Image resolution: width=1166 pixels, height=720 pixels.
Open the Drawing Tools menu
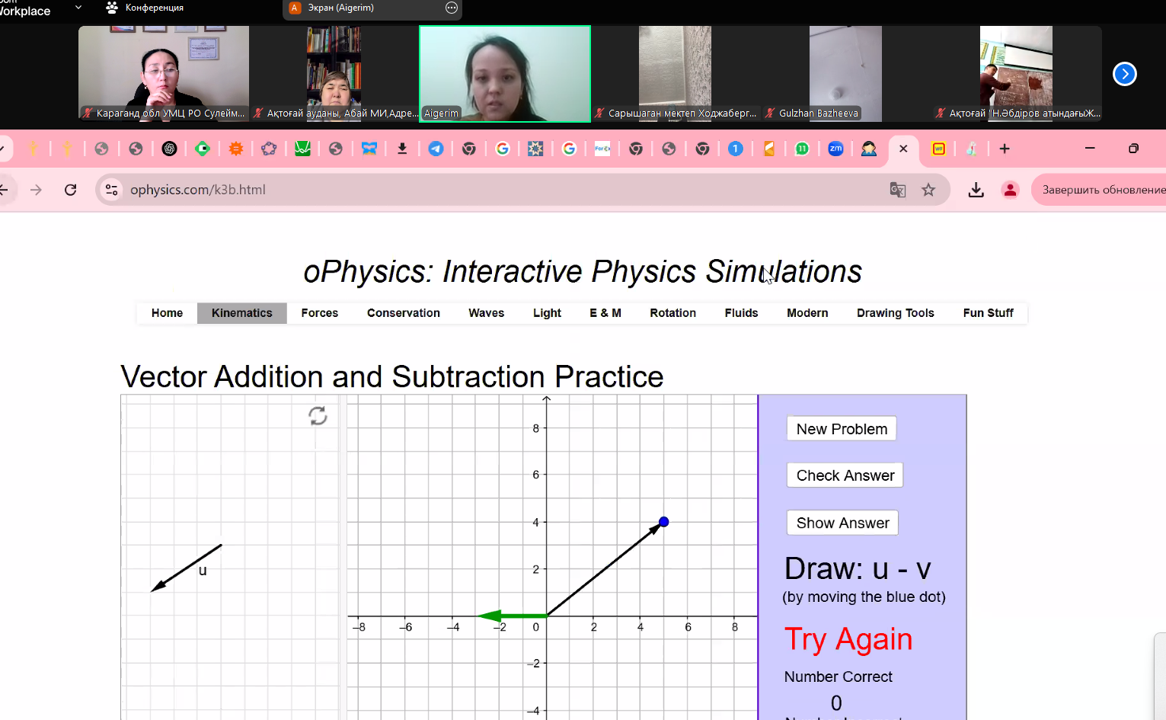coord(895,313)
